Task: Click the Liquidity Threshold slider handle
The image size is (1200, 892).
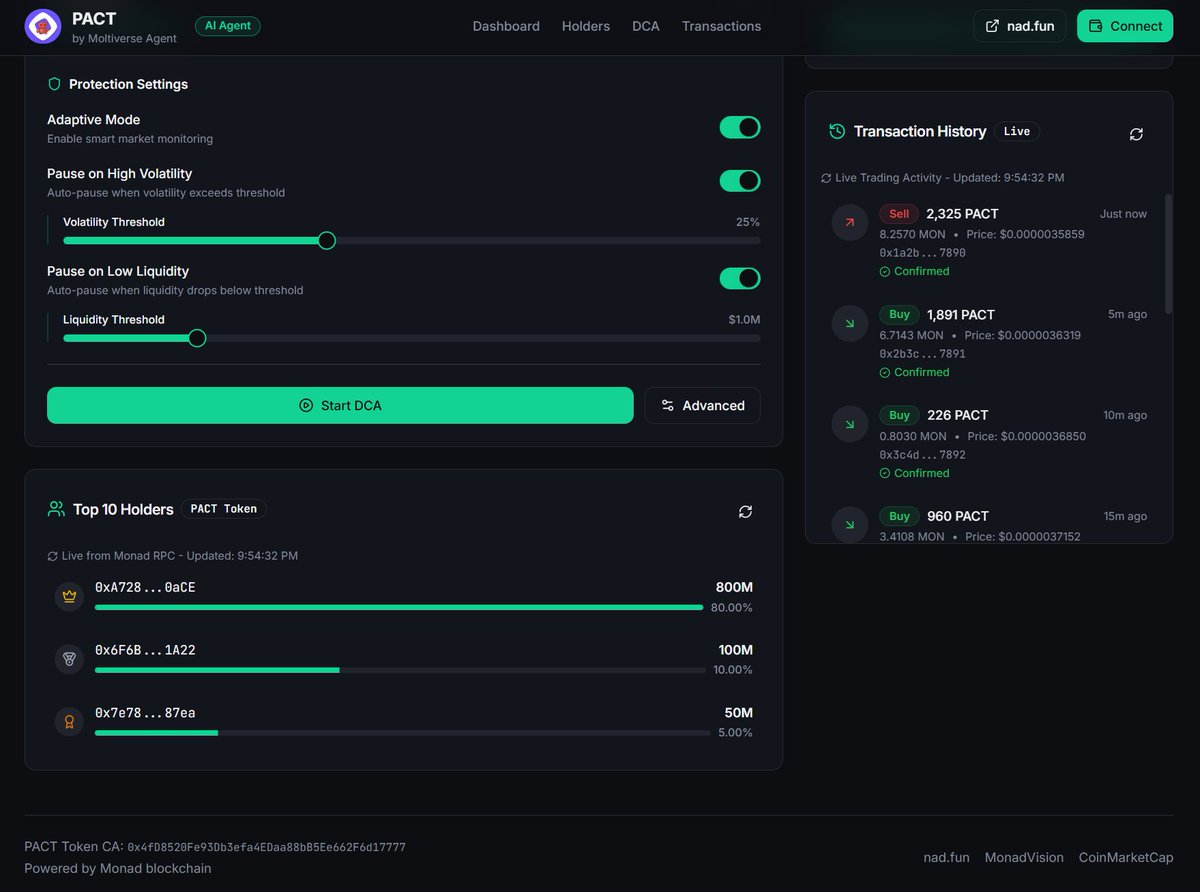Action: click(197, 338)
